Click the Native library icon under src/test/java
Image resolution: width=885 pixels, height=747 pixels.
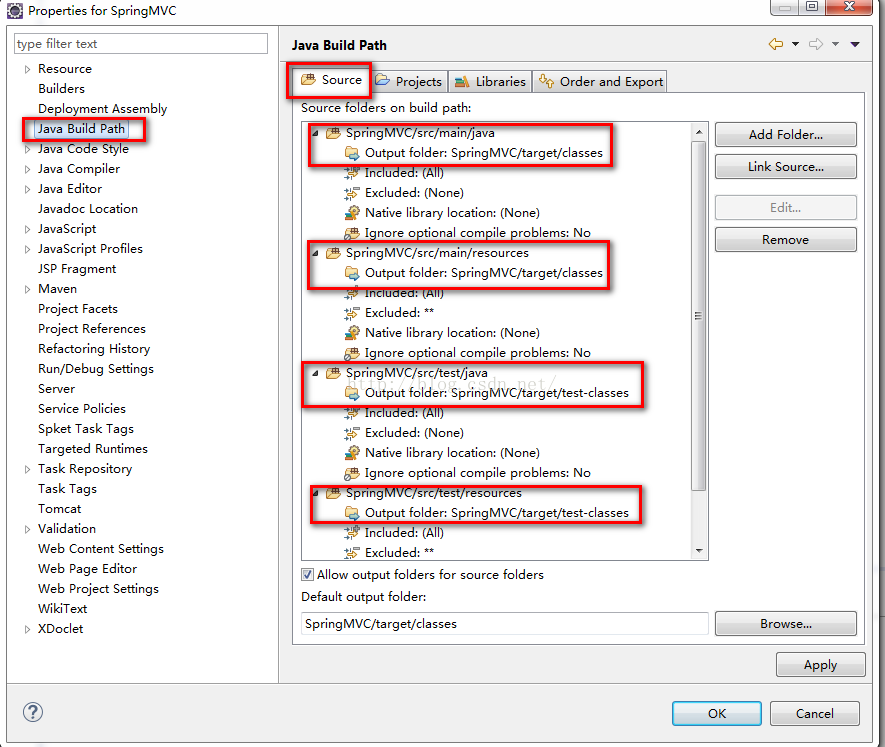point(352,453)
